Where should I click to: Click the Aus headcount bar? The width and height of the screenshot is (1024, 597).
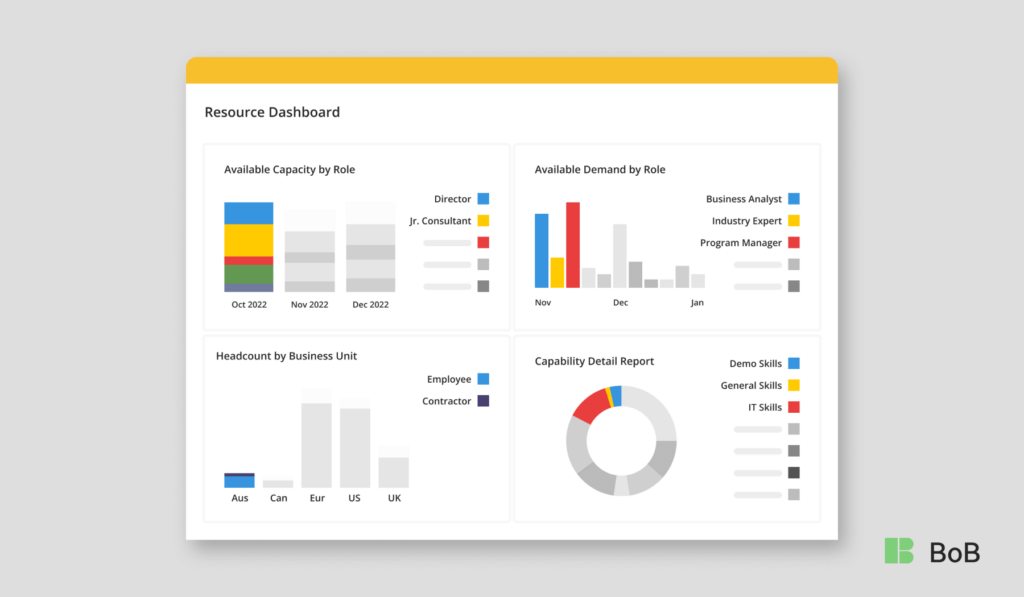(239, 480)
